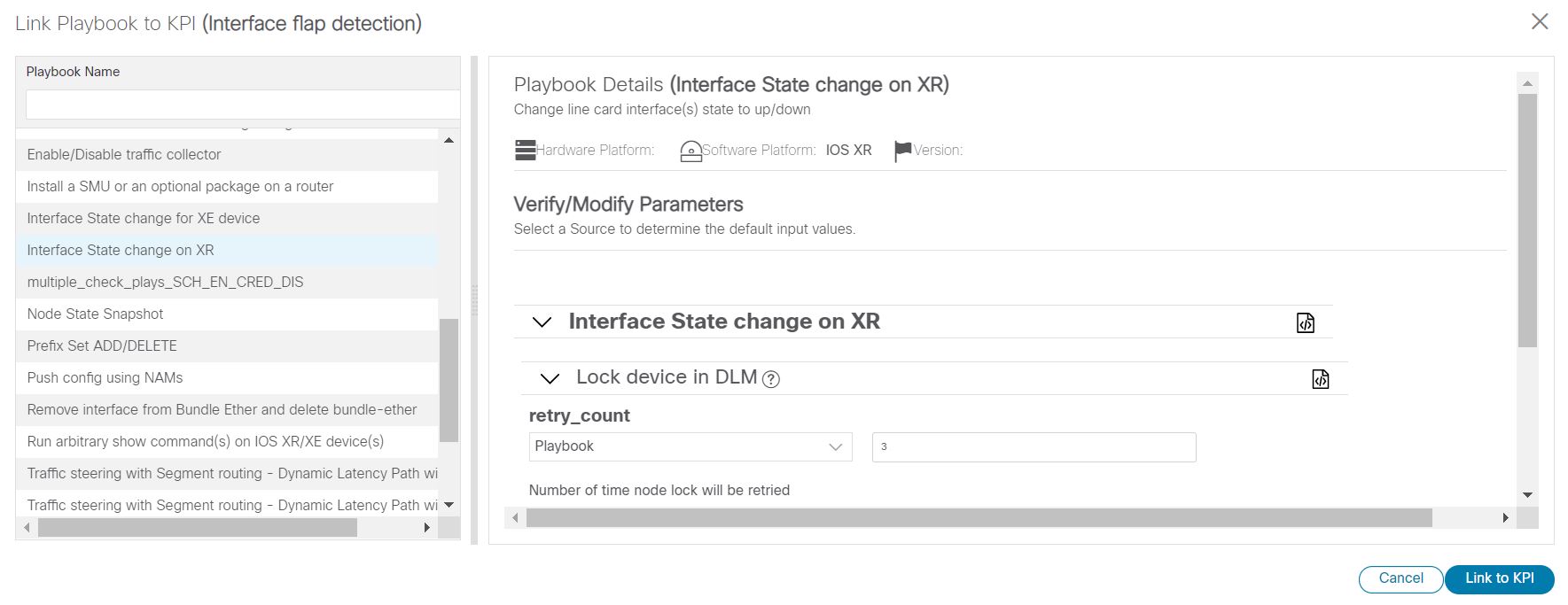Screen dimensions: 1568x605
Task: Click code icon beside Interface State change on XR
Action: coord(1305,322)
